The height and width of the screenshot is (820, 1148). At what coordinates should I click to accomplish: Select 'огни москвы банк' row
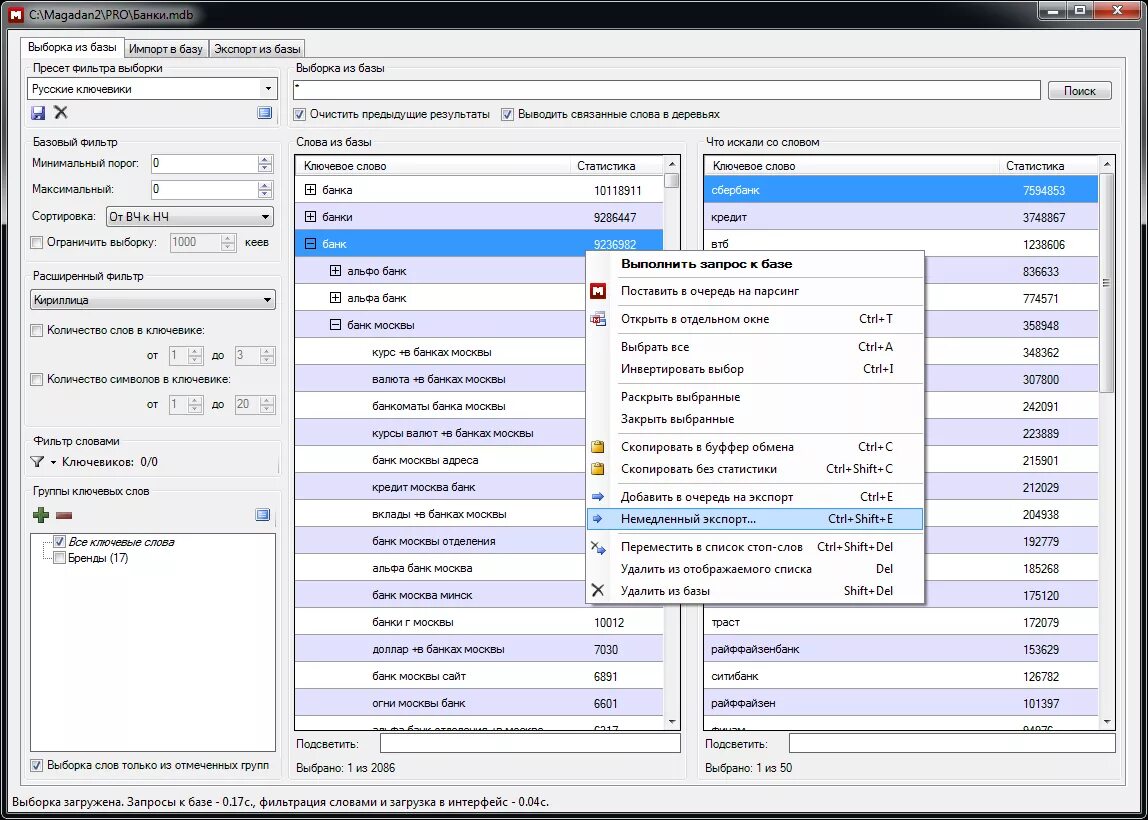point(479,704)
